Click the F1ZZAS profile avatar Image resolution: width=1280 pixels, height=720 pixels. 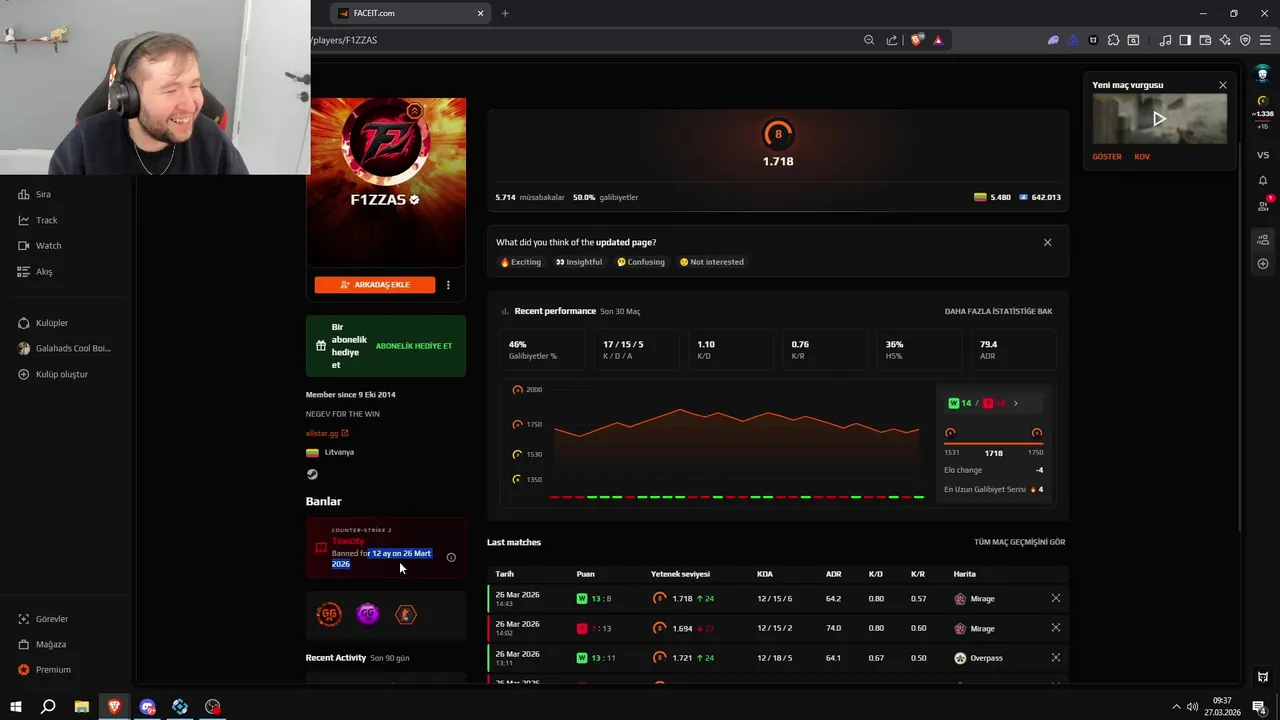(x=385, y=141)
